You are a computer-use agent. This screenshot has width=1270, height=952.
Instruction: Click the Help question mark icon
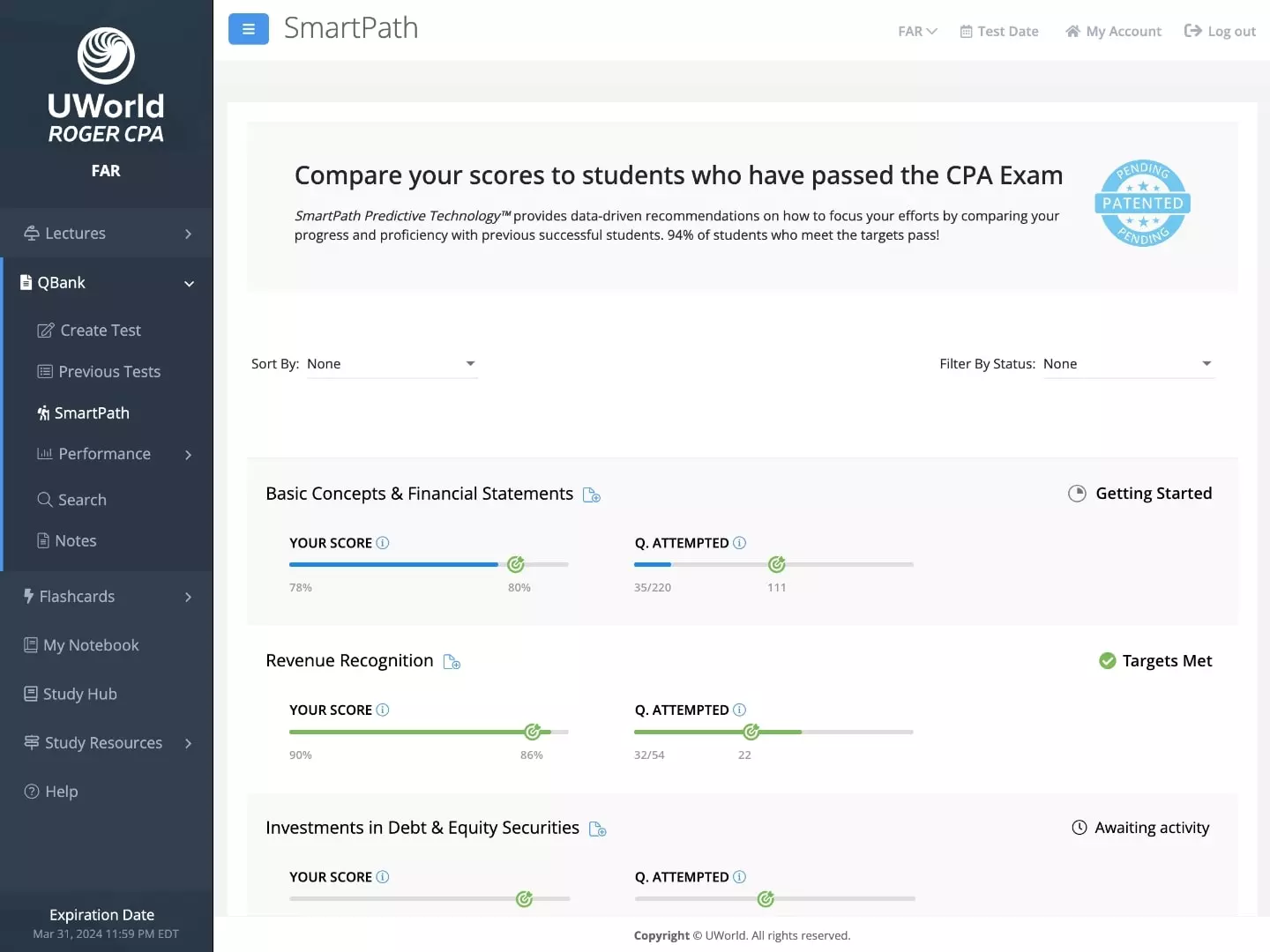(32, 792)
